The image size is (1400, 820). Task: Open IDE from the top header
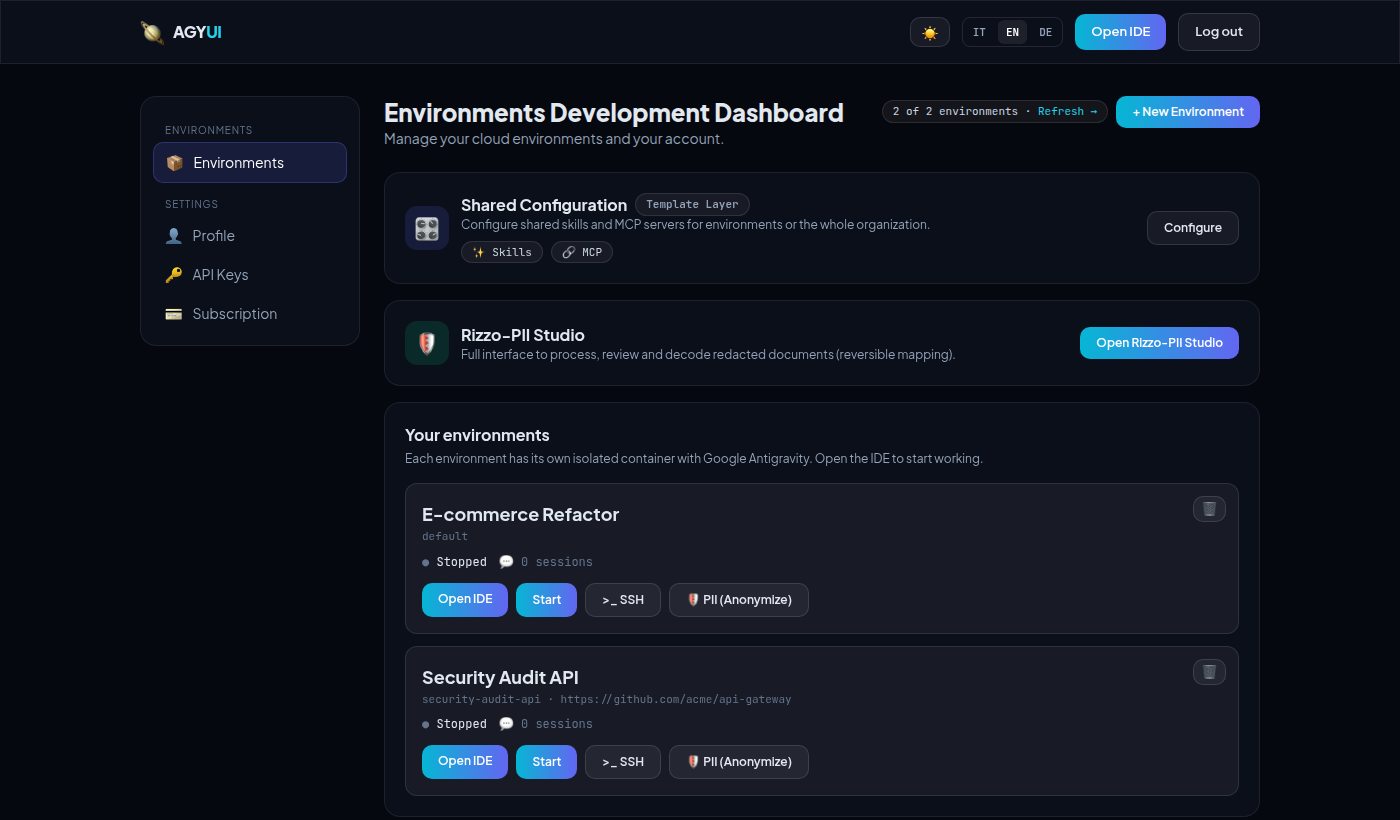1120,32
